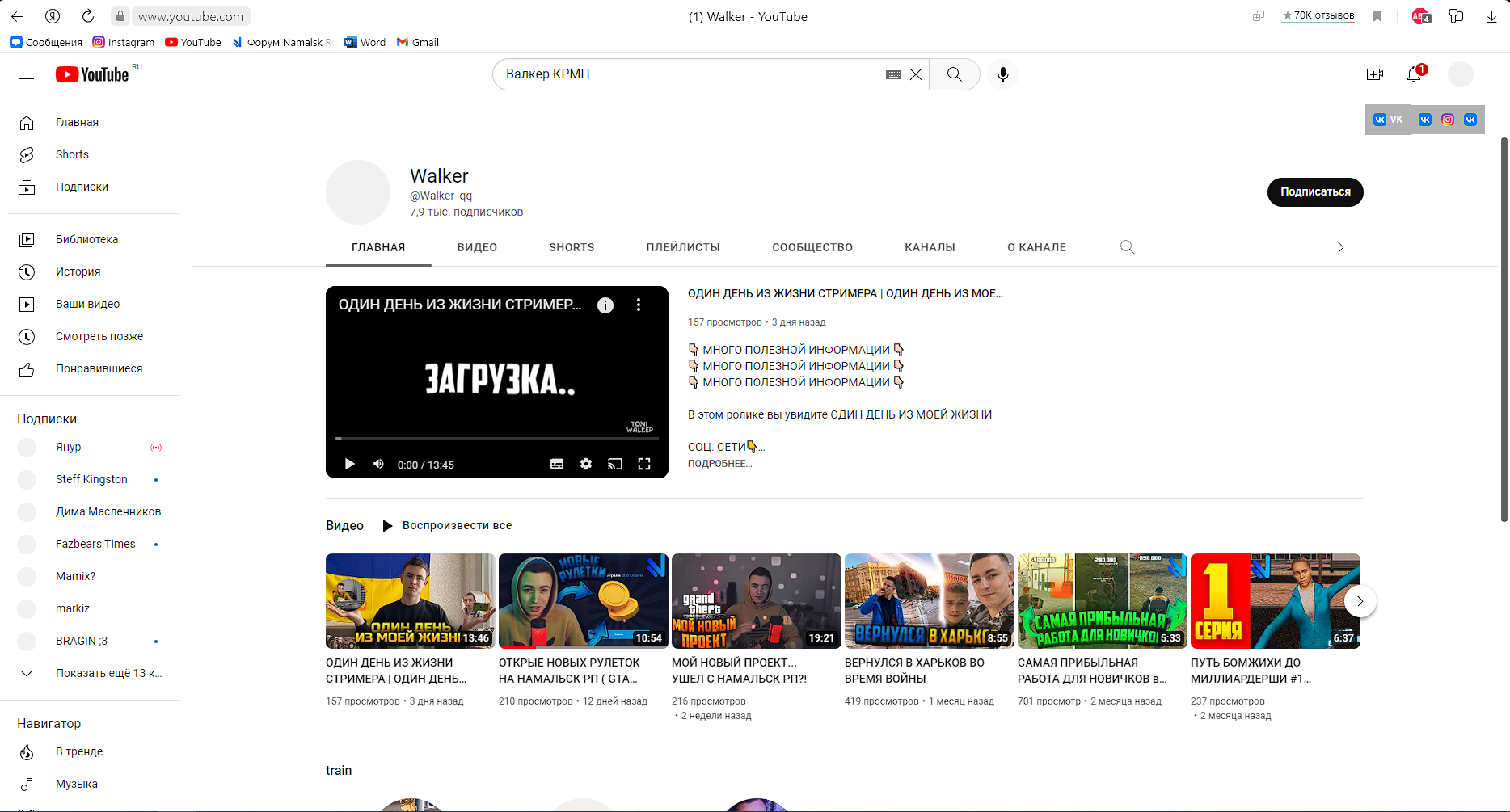Open the Янур subscription channel
Image resolution: width=1510 pixels, height=812 pixels.
click(x=93, y=447)
